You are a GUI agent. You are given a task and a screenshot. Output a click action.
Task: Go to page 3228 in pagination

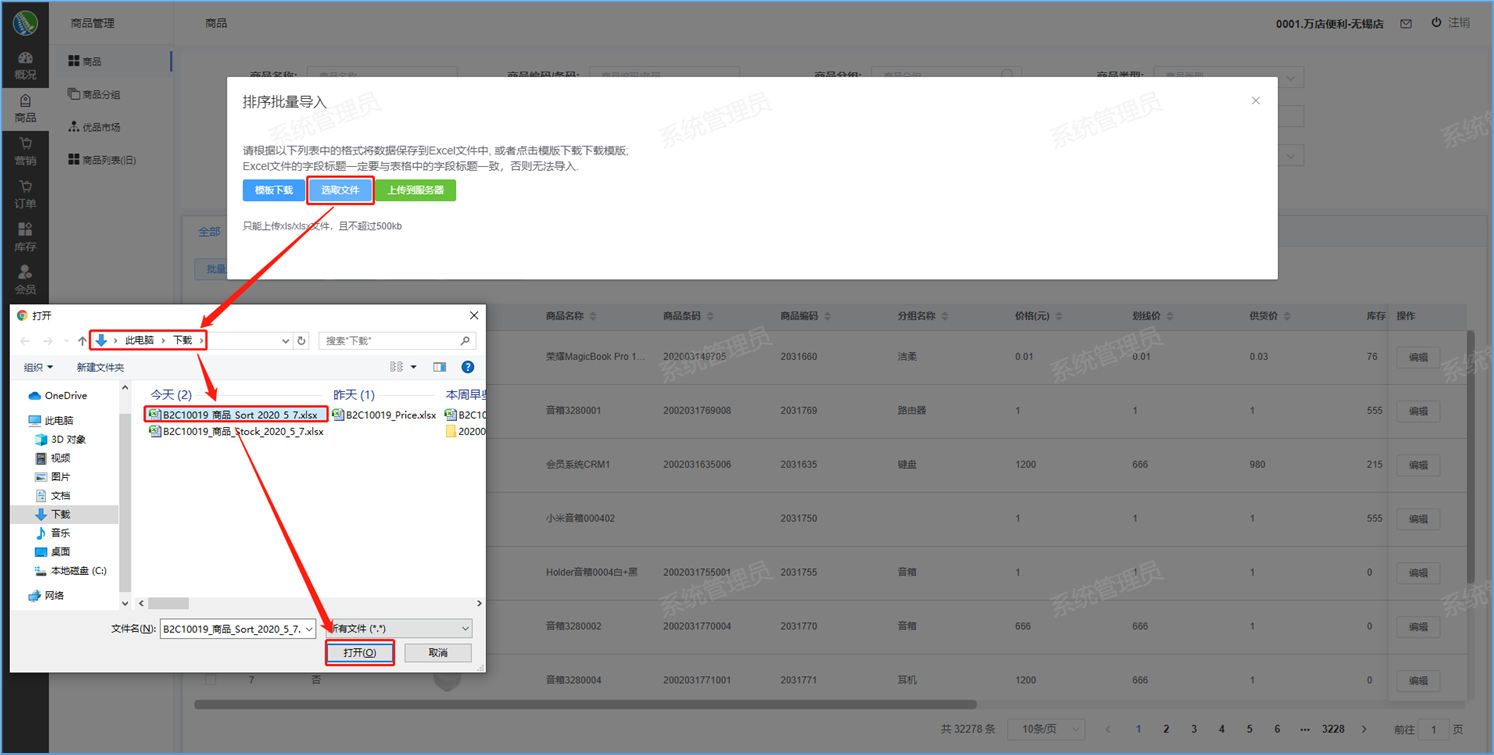(1333, 729)
